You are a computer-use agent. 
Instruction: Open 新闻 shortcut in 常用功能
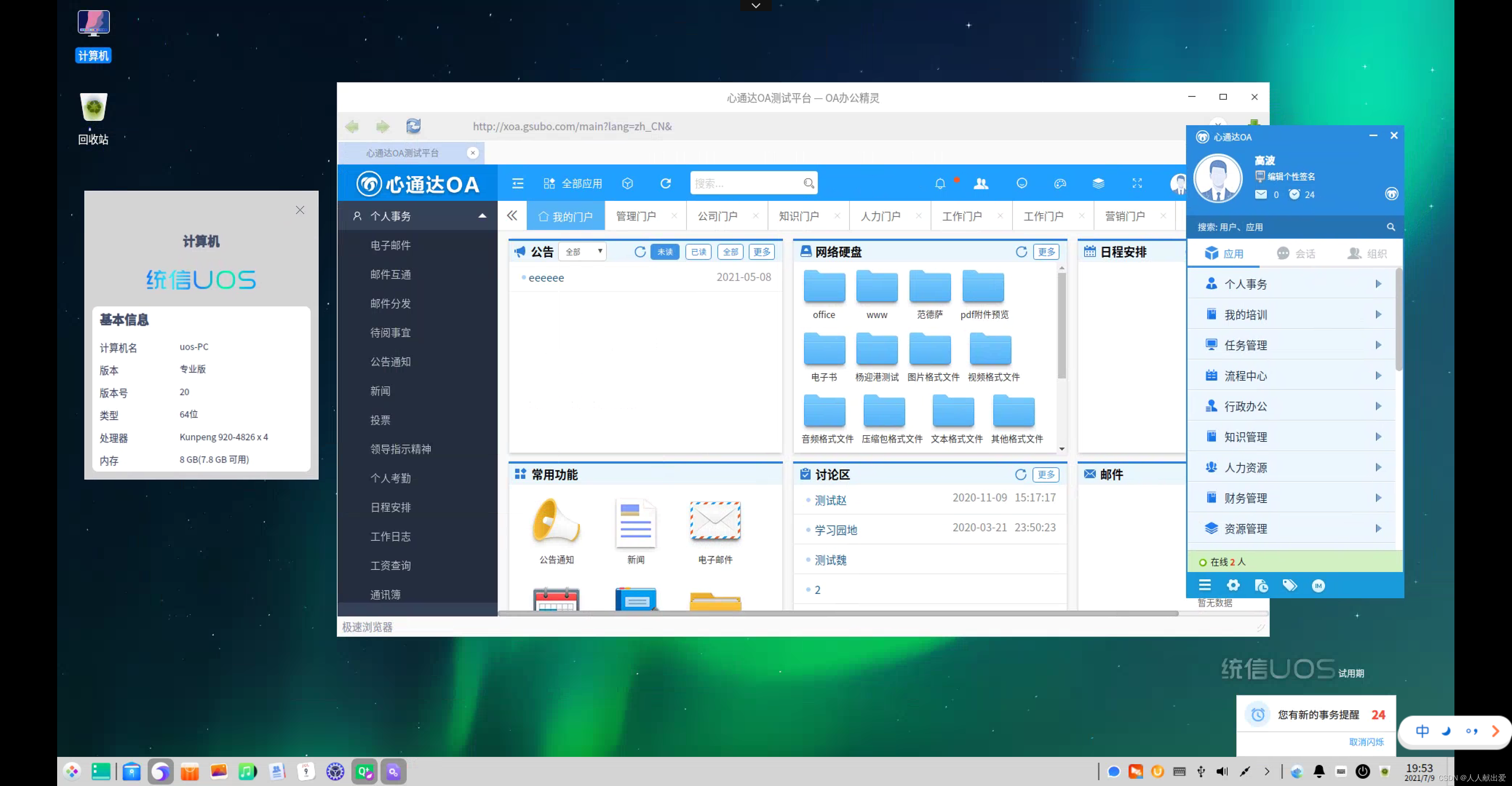pyautogui.click(x=636, y=531)
